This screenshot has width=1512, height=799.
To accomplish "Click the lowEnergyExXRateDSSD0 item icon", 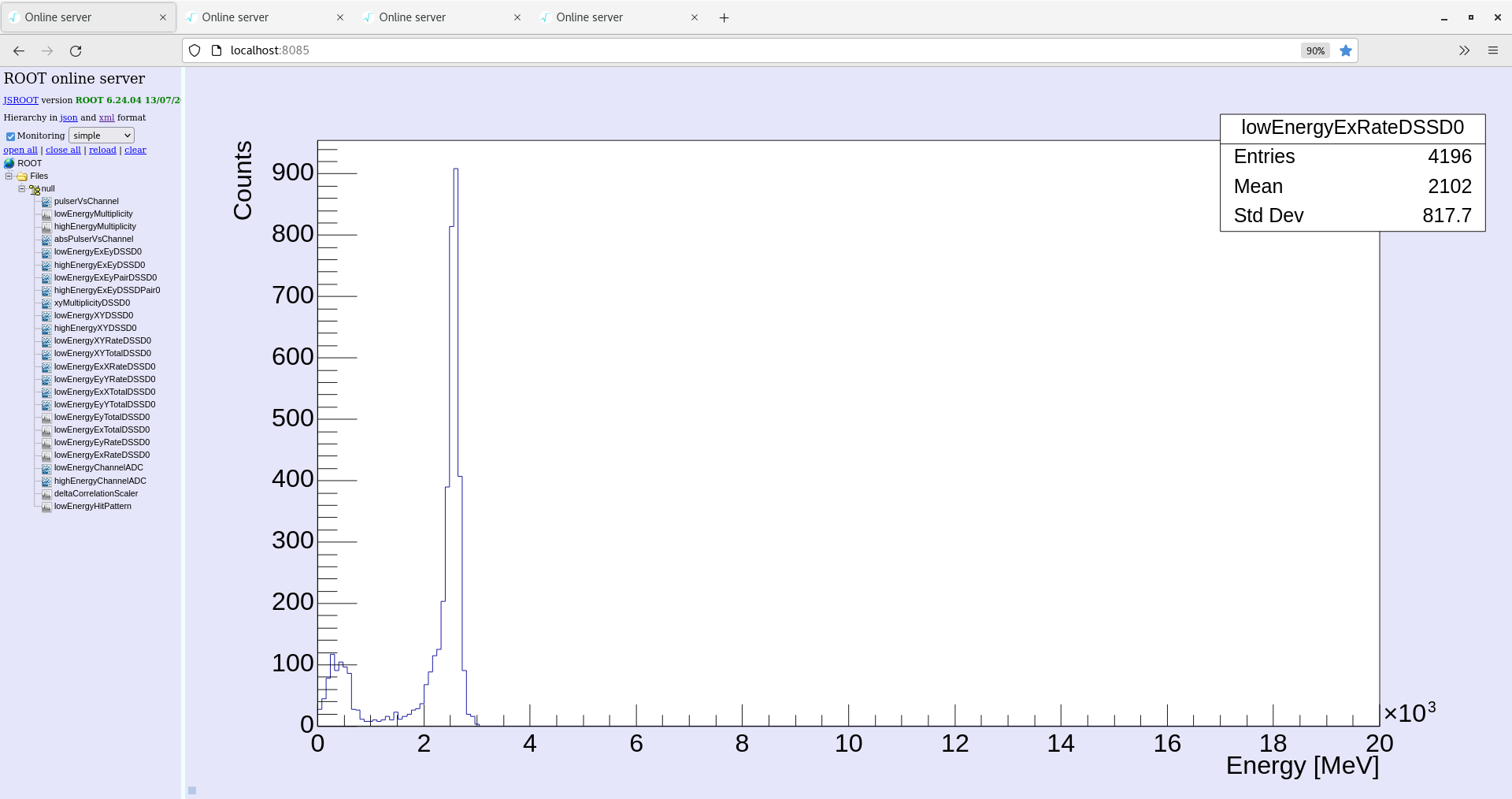I will 46,367.
